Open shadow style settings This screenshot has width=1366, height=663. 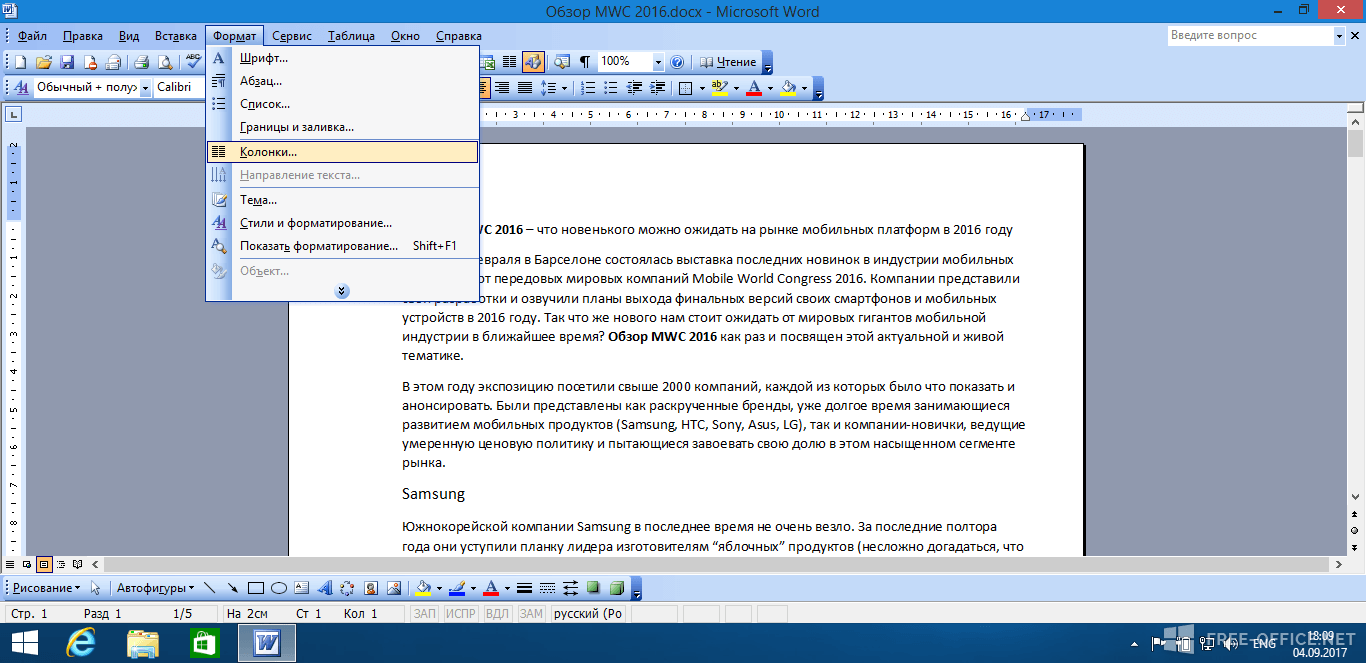(x=594, y=588)
